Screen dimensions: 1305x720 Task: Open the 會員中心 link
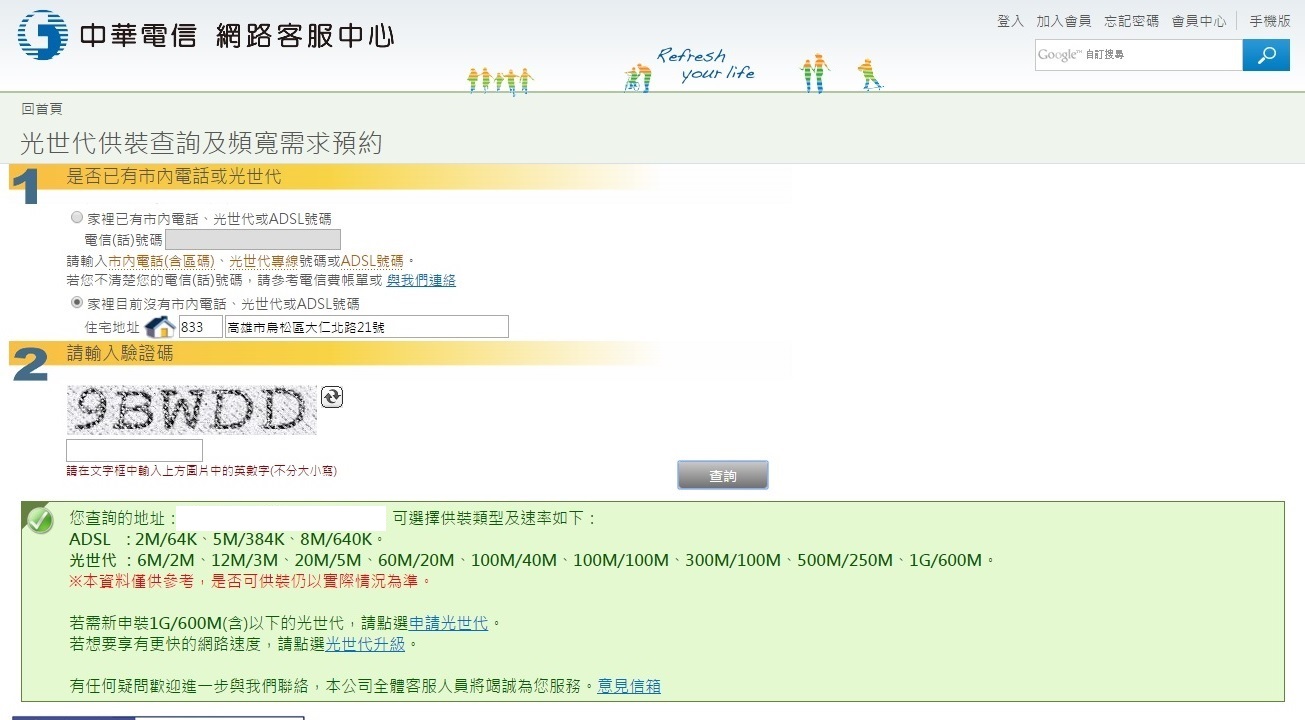[x=1199, y=21]
